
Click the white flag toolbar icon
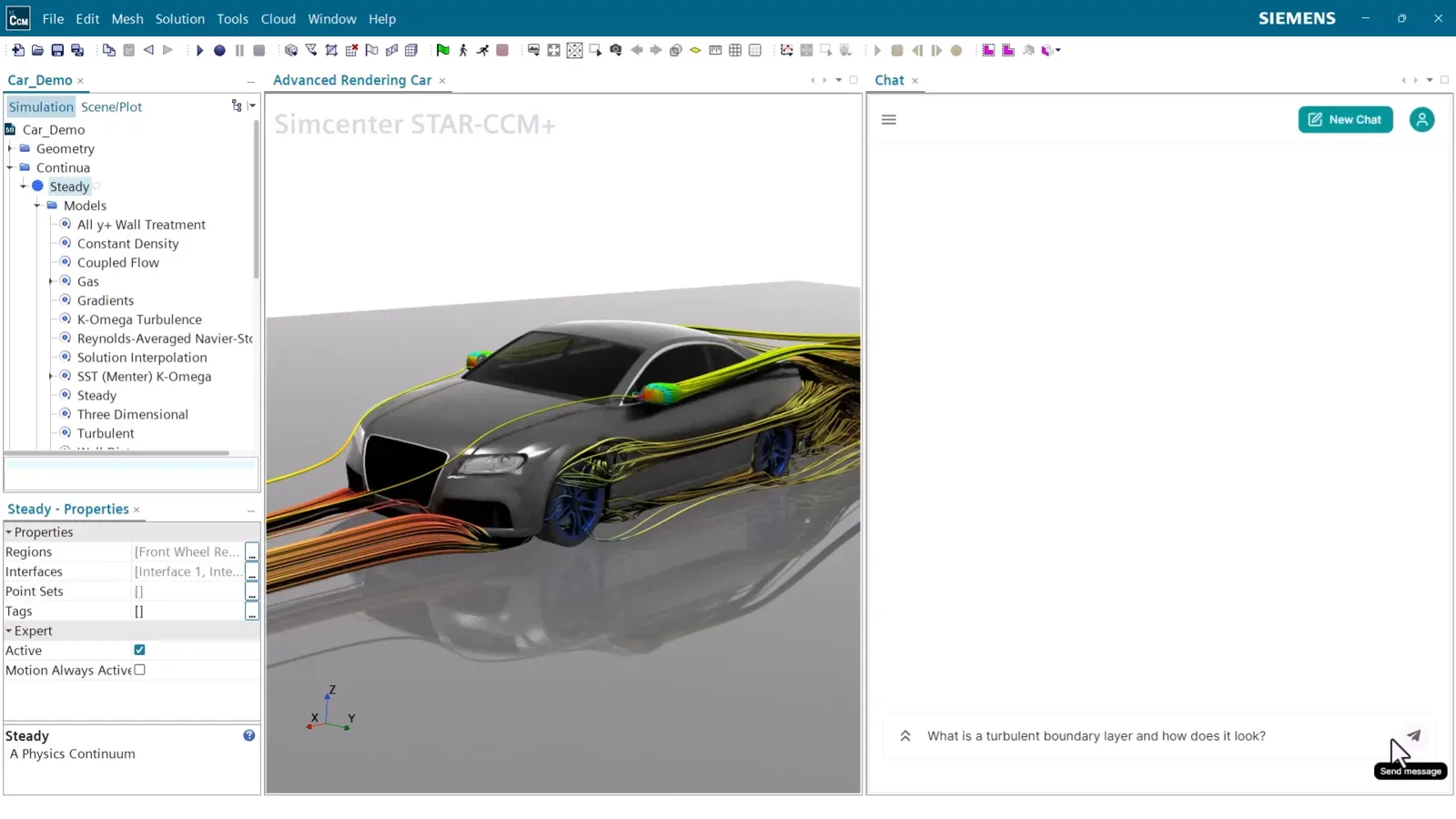click(x=371, y=50)
